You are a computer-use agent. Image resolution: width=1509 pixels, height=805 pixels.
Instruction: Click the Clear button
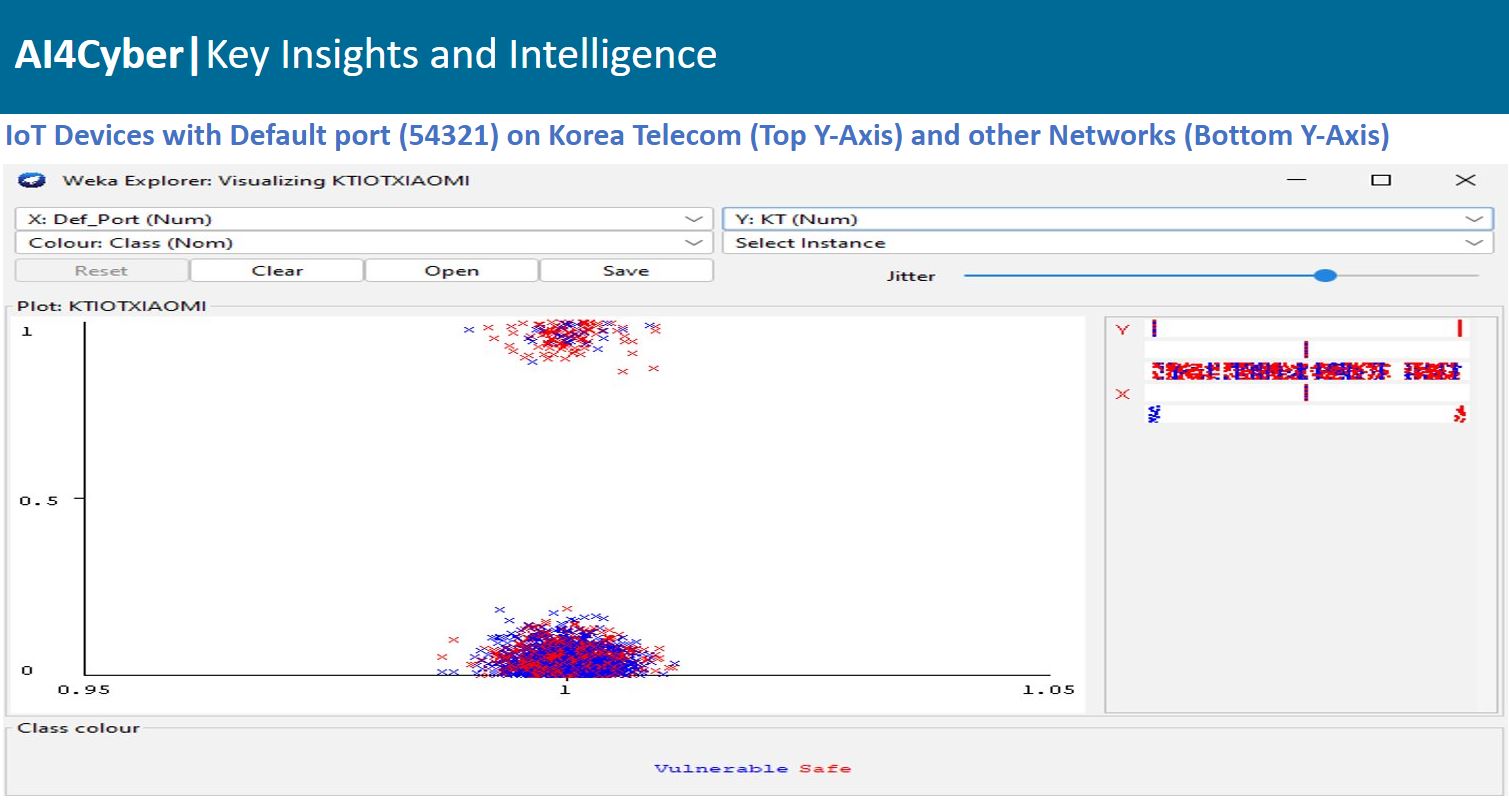click(277, 271)
